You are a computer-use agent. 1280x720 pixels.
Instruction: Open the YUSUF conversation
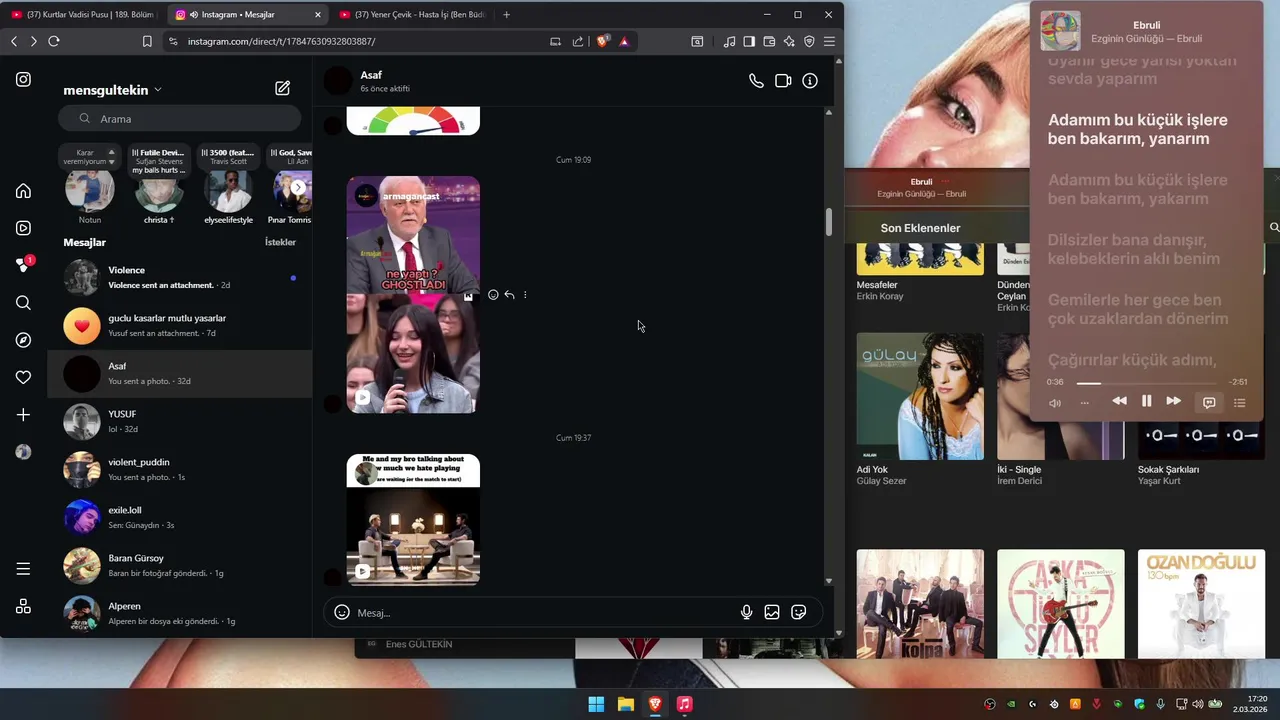(180, 421)
